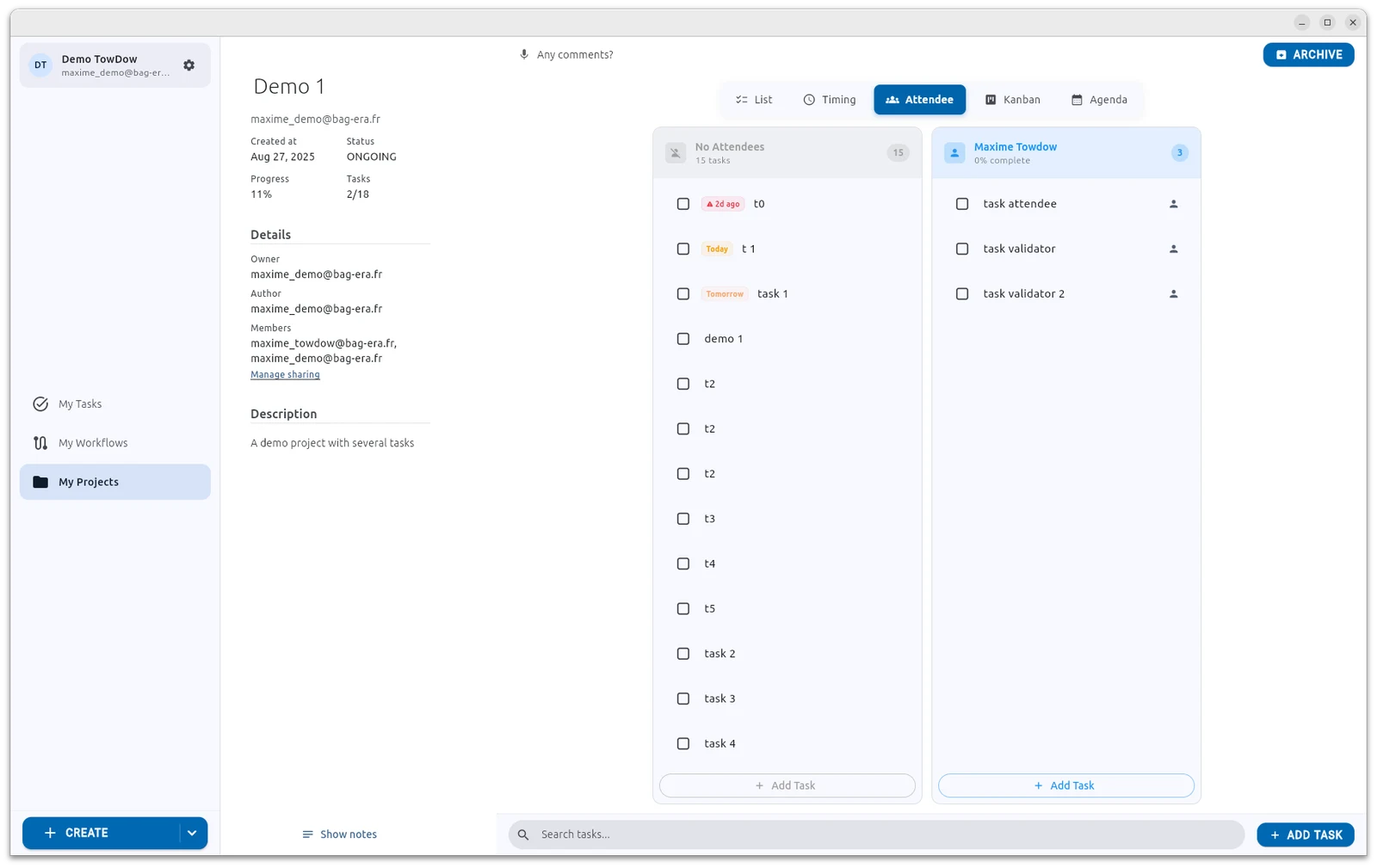The width and height of the screenshot is (1377, 868).
Task: Click Add Task under Maxime Towdow column
Action: click(x=1065, y=785)
